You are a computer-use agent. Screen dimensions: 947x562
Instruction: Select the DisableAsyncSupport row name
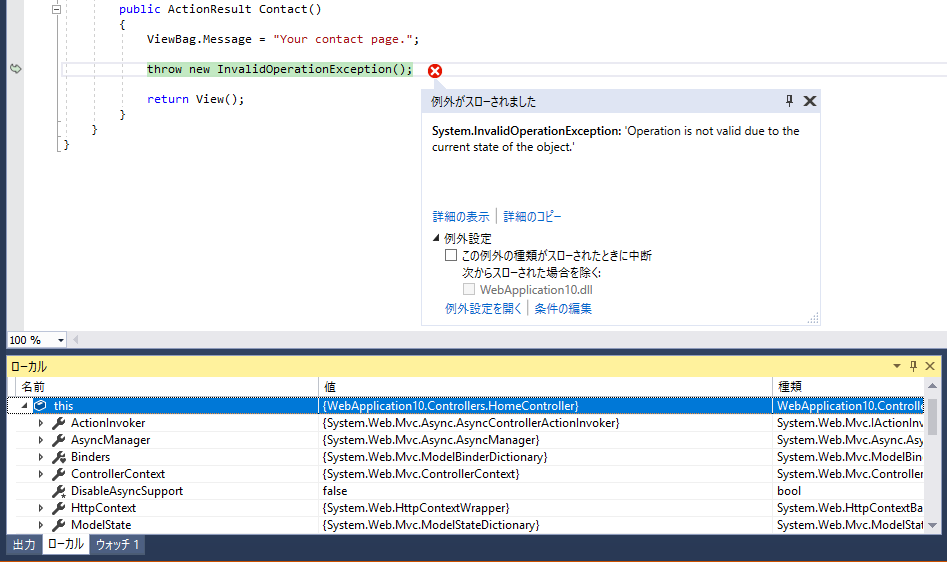(x=127, y=491)
